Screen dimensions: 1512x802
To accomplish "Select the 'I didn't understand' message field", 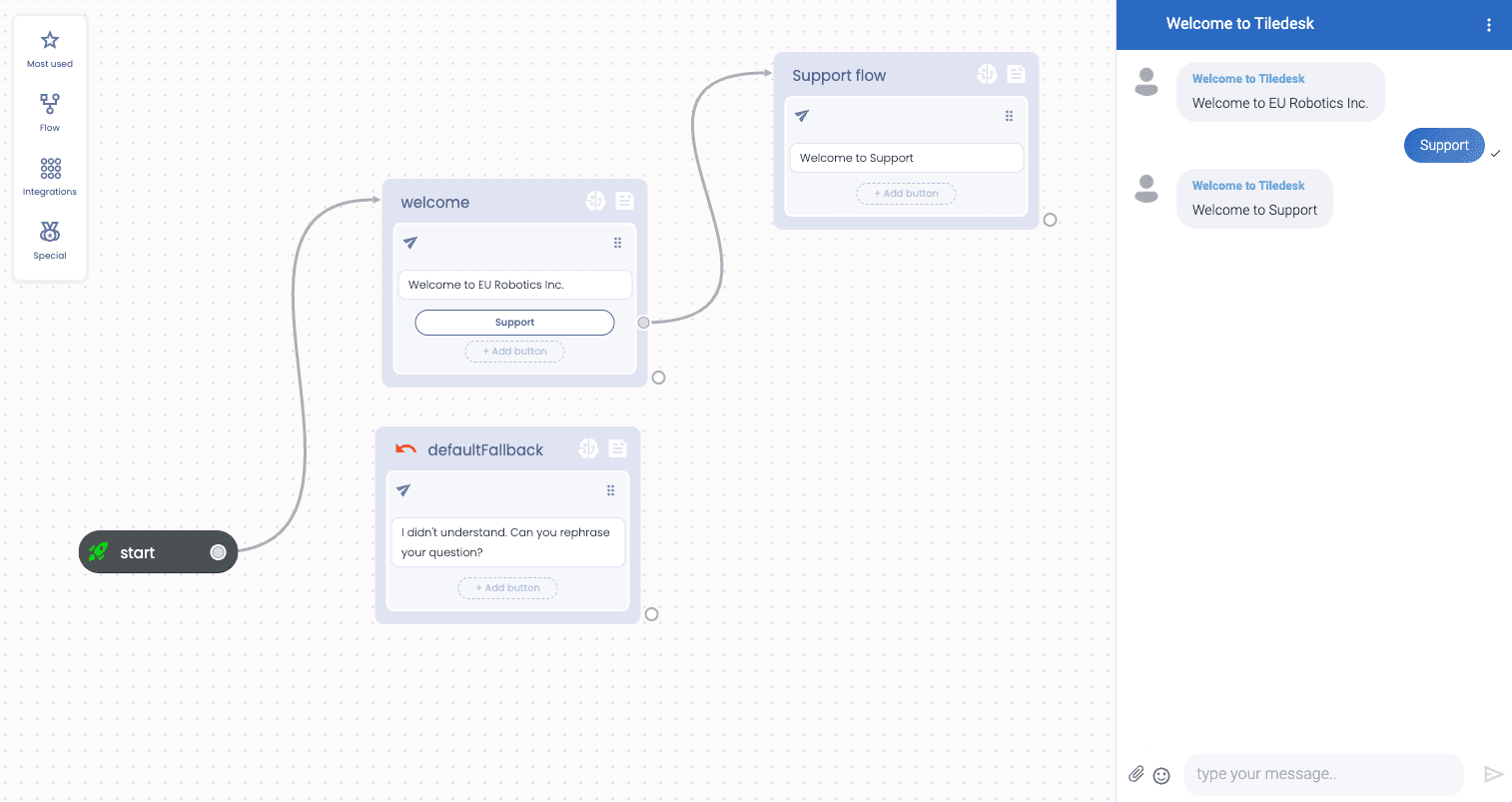I will [508, 542].
